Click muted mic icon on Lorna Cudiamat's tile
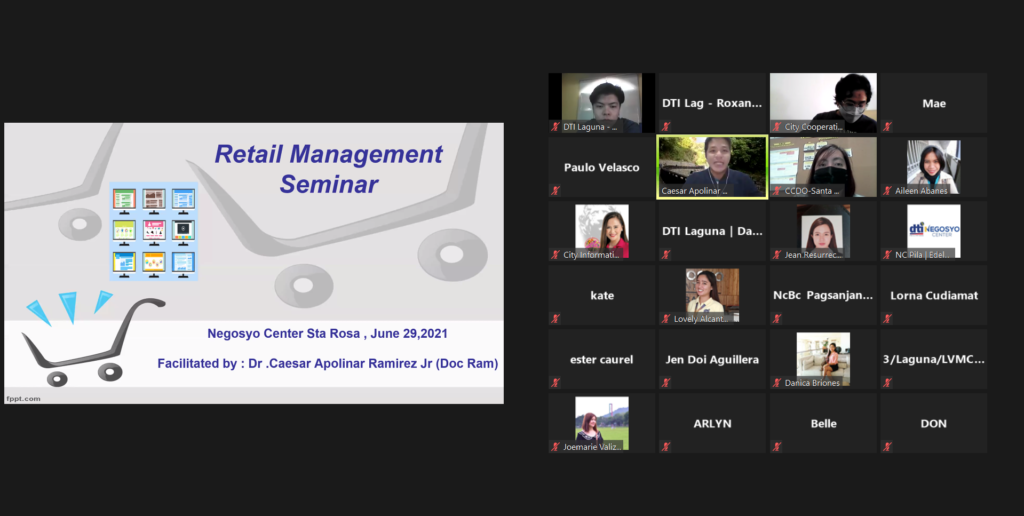The height and width of the screenshot is (516, 1024). [886, 318]
